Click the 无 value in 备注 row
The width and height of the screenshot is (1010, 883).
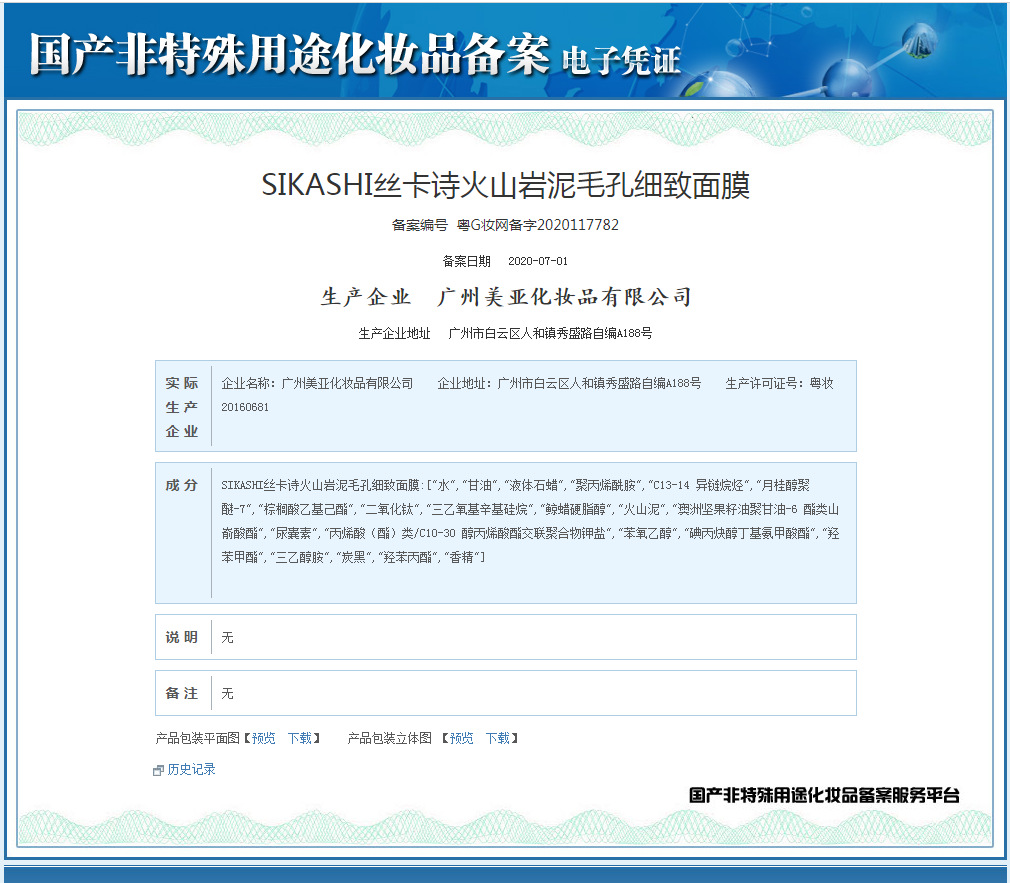[x=227, y=694]
